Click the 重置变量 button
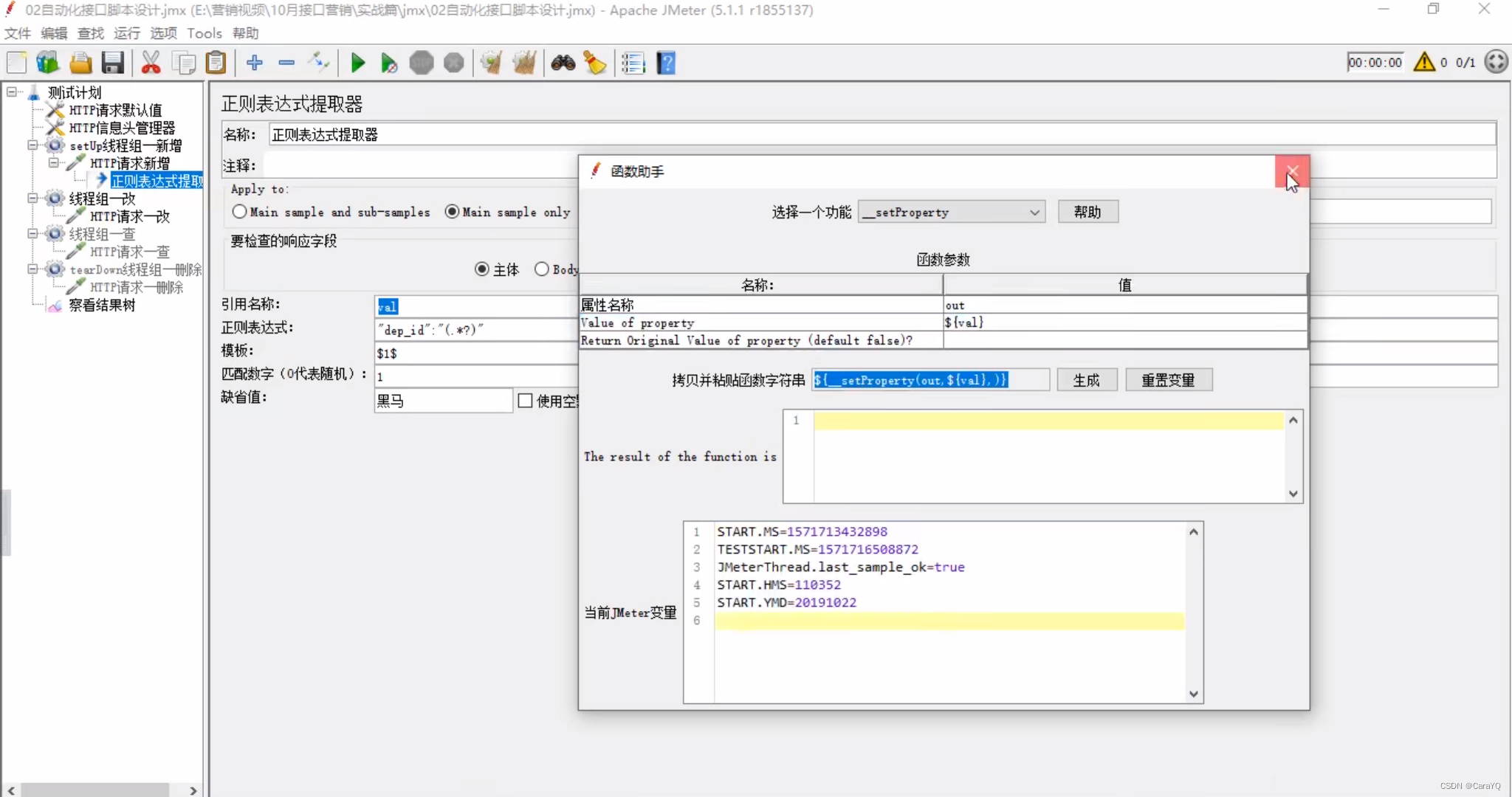The image size is (1512, 797). (1168, 380)
